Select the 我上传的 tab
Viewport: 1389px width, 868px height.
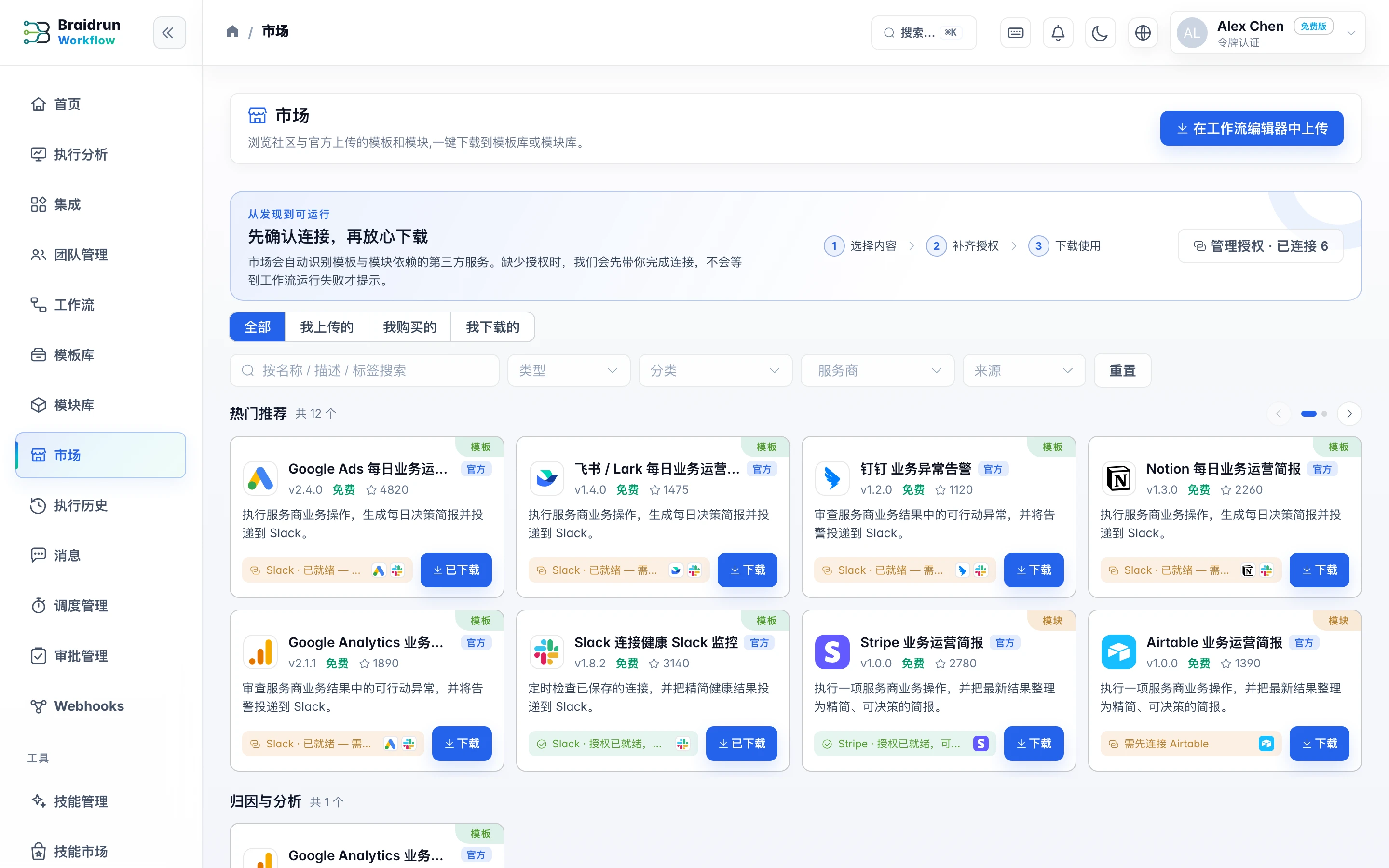(x=327, y=327)
